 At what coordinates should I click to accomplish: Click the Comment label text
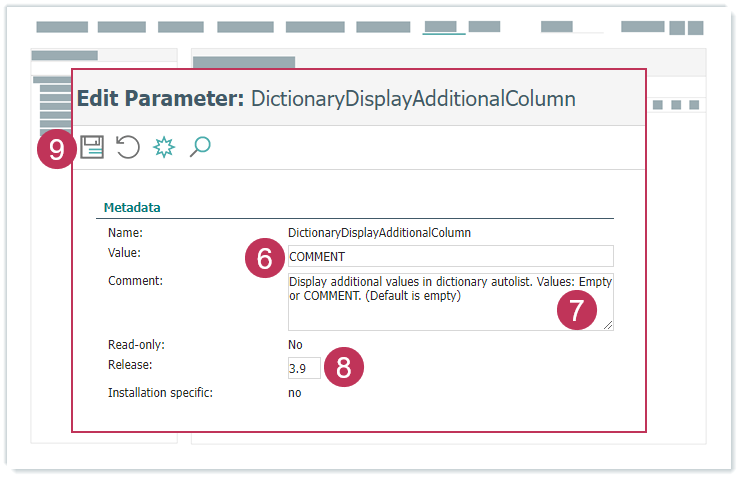click(135, 281)
